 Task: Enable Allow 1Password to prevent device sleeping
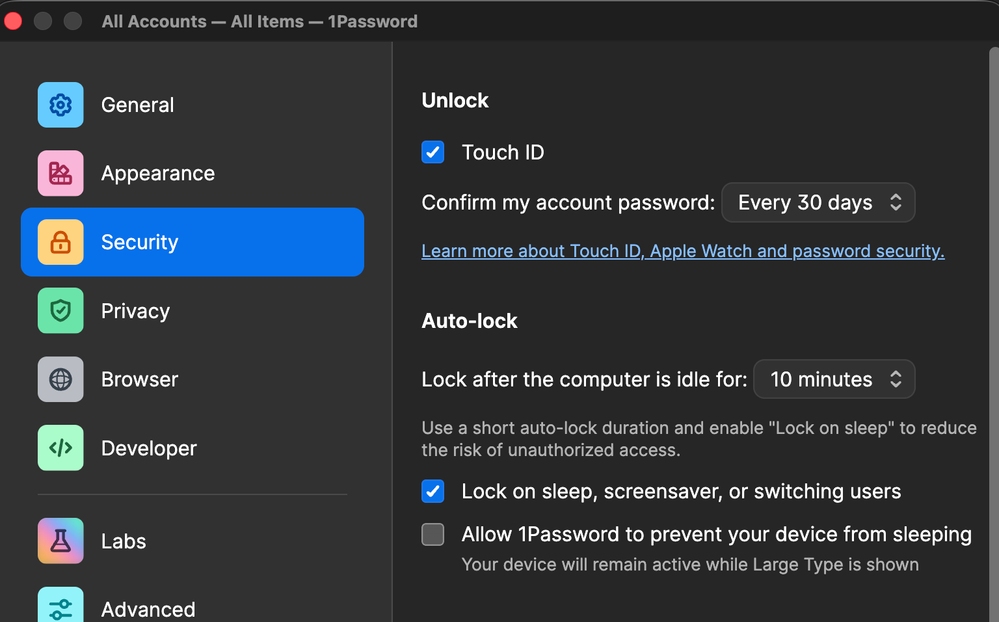(433, 535)
